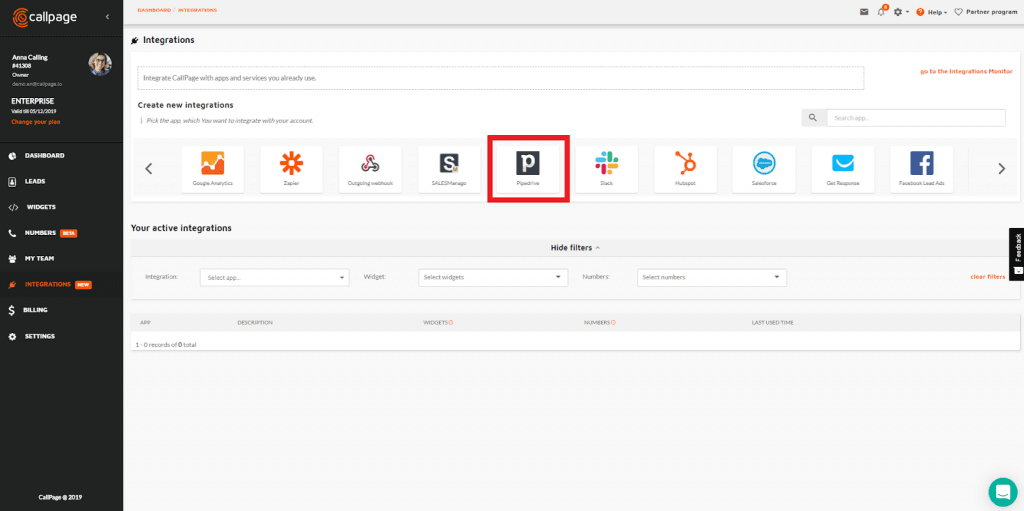This screenshot has height=511, width=1024.
Task: Show previous integrations with left arrow
Action: click(148, 169)
